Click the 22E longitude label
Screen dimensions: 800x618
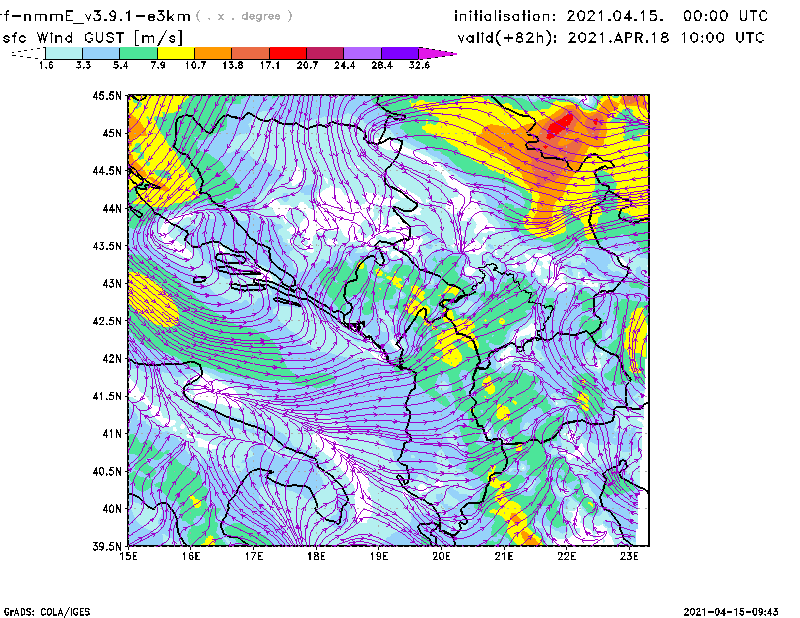566,556
